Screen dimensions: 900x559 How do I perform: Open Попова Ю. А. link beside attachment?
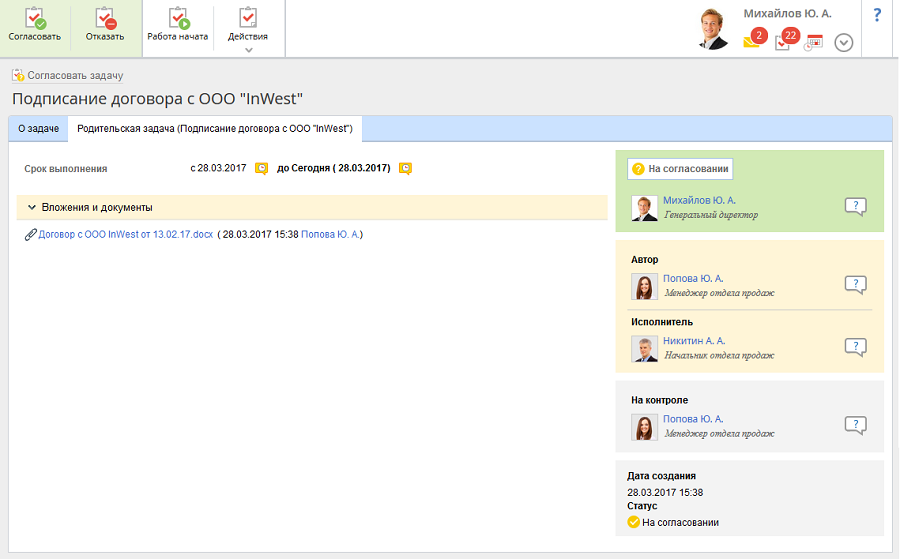[x=331, y=234]
